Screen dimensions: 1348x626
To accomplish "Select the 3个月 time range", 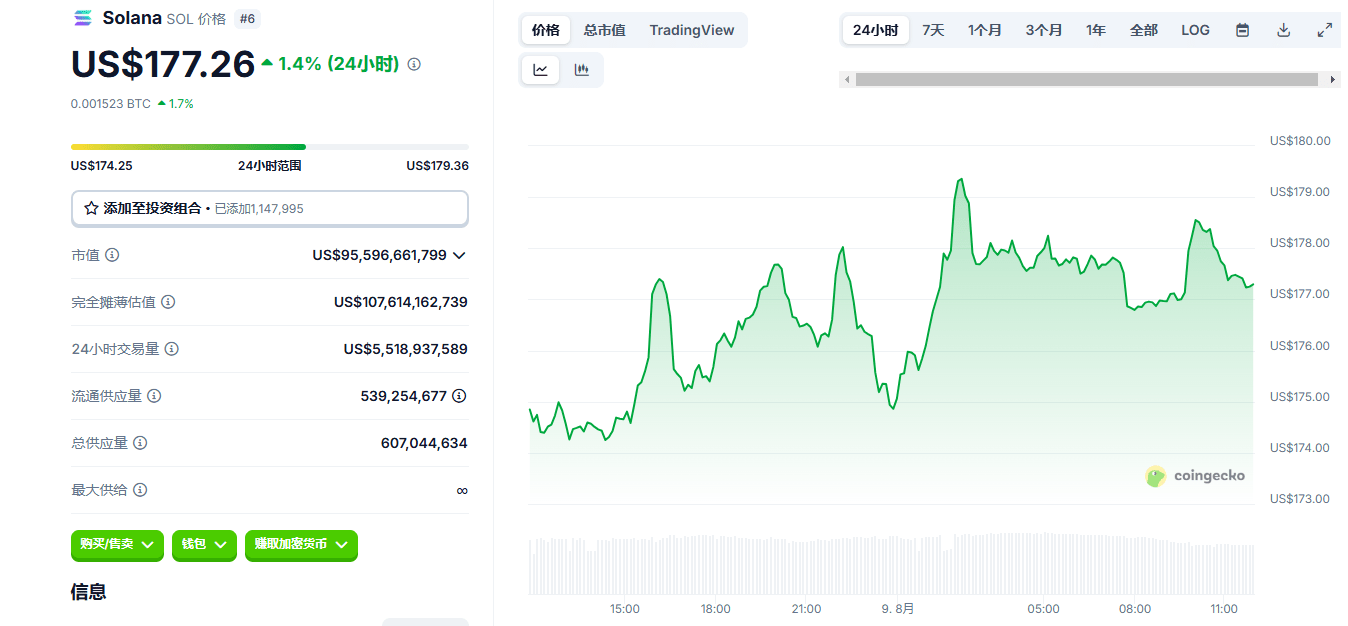I will (x=1044, y=30).
